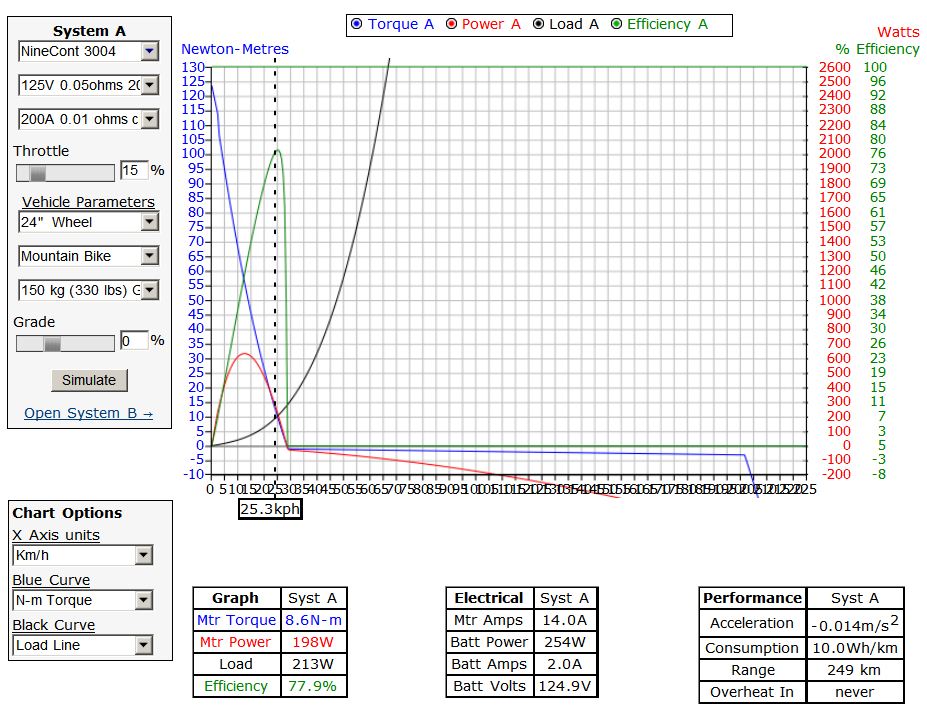927x718 pixels.
Task: Toggle the Torque A radio button
Action: tap(357, 25)
